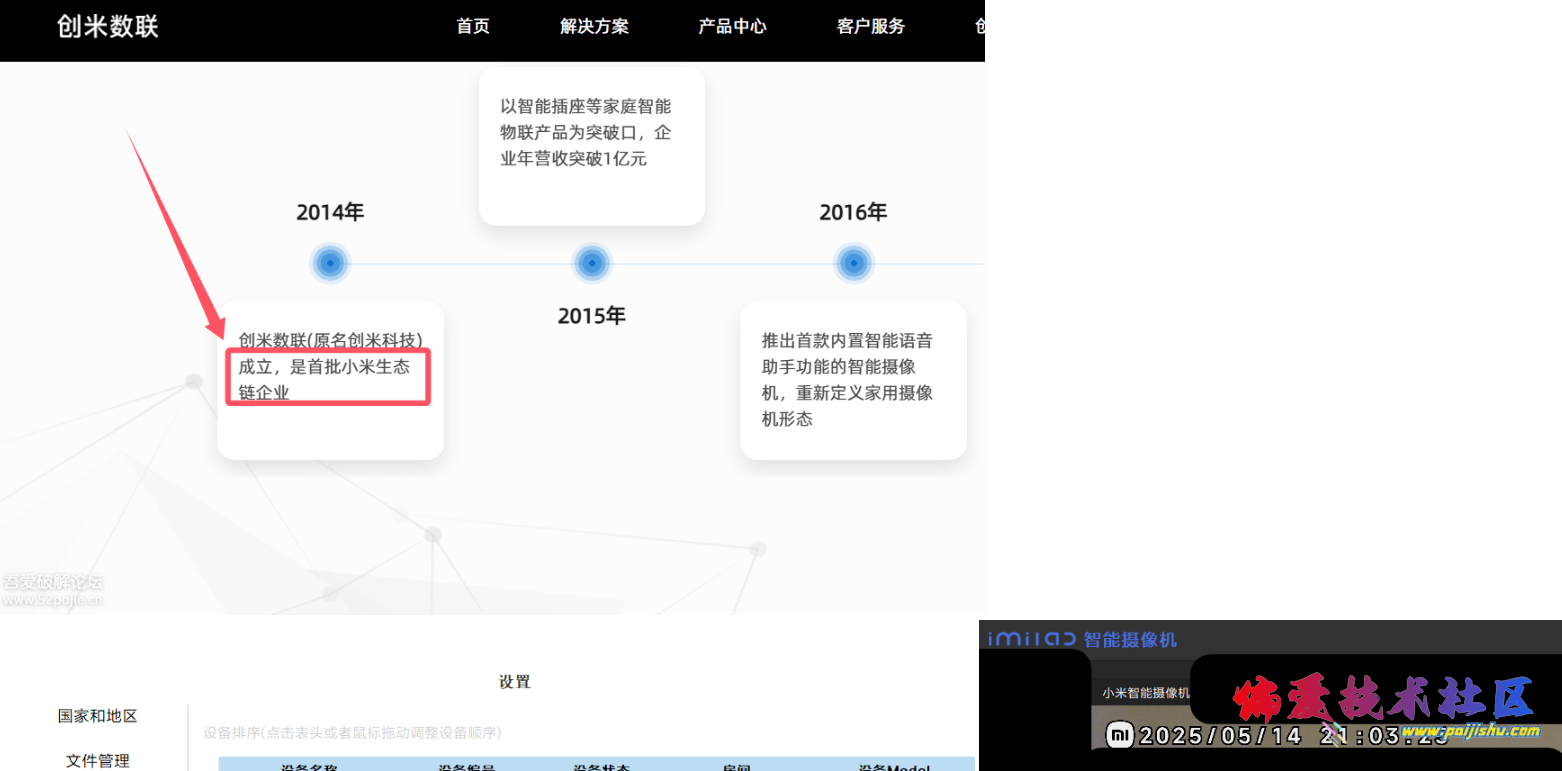
Task: Select the 2015年 timeline dot
Action: [592, 264]
